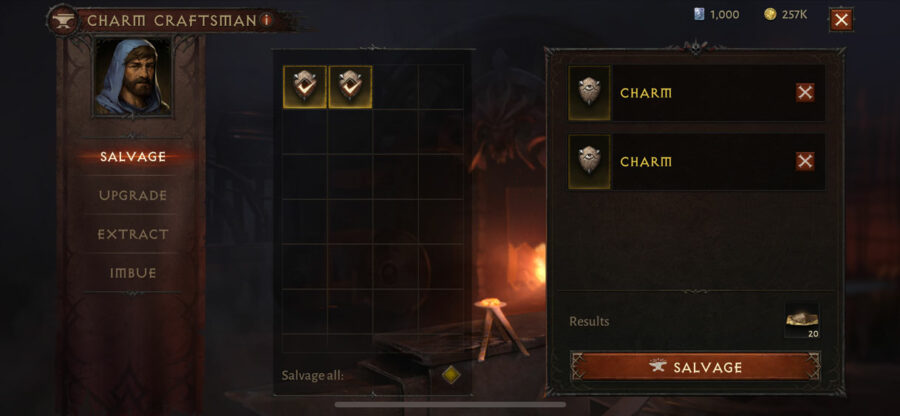Click the first Charm icon in salvage list
900x416 pixels.
(589, 93)
